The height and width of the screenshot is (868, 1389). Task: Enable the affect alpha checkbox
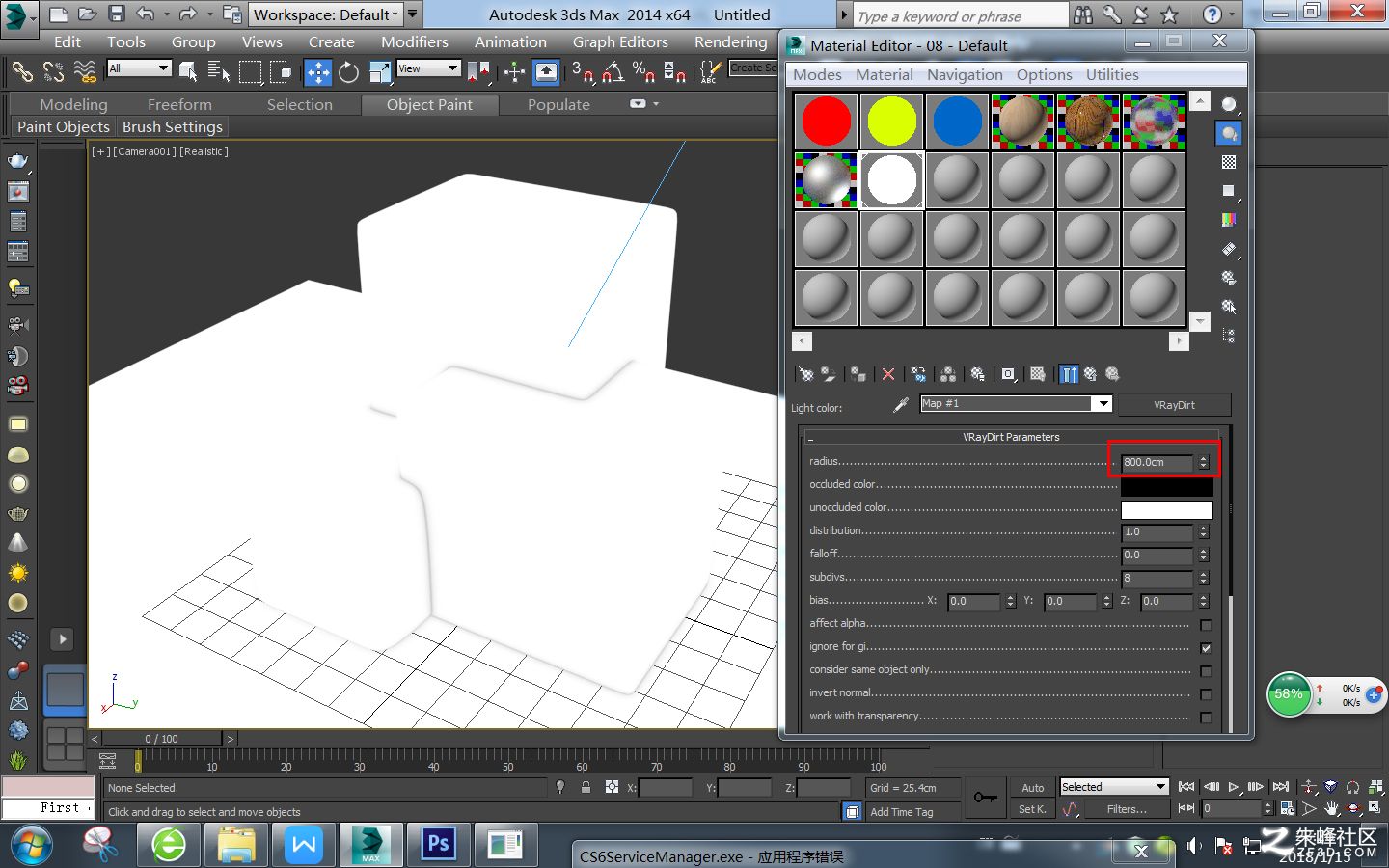1206,625
